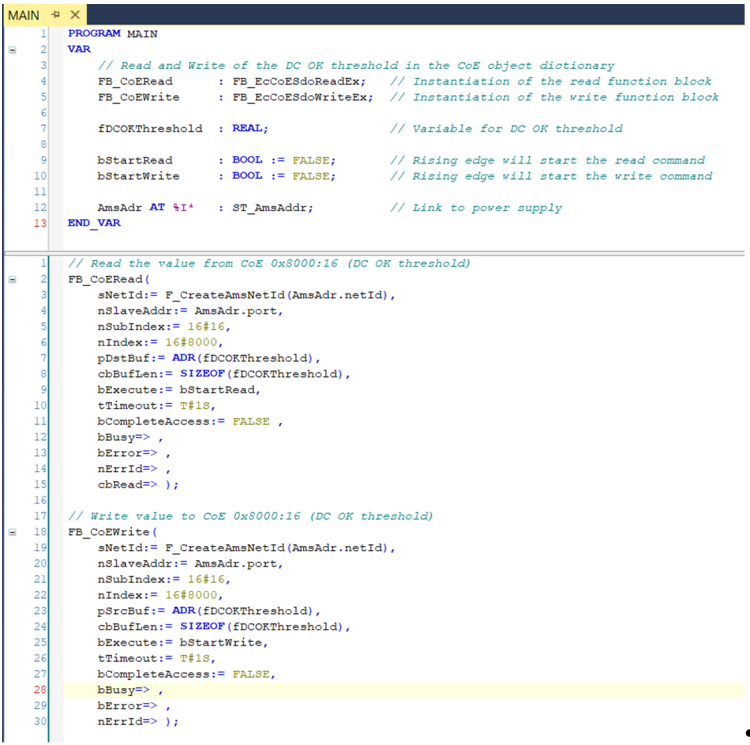Screen dimensions: 750x745
Task: Click highlighted line number 28 in the code pane
Action: (41, 690)
